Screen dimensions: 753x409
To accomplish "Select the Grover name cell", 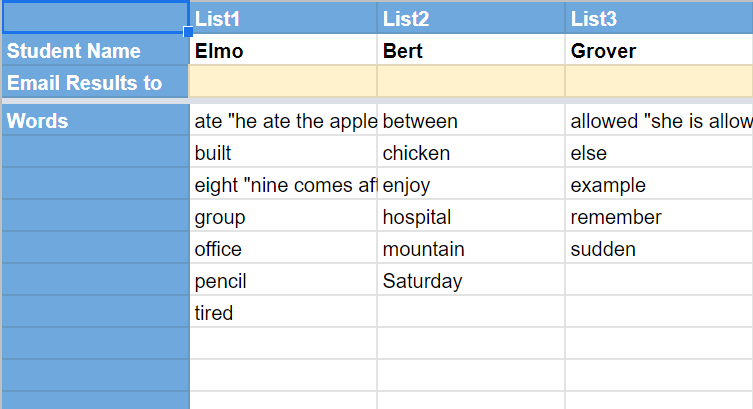I will point(658,51).
